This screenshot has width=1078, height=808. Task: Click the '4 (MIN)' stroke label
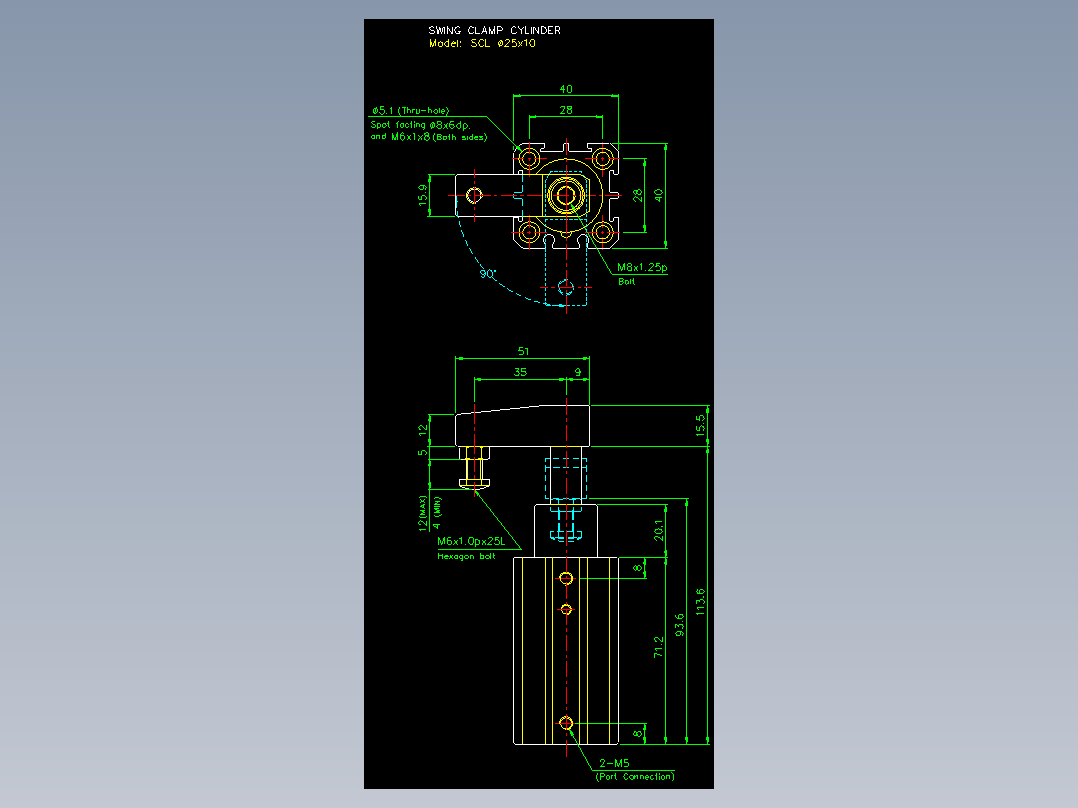pyautogui.click(x=437, y=513)
